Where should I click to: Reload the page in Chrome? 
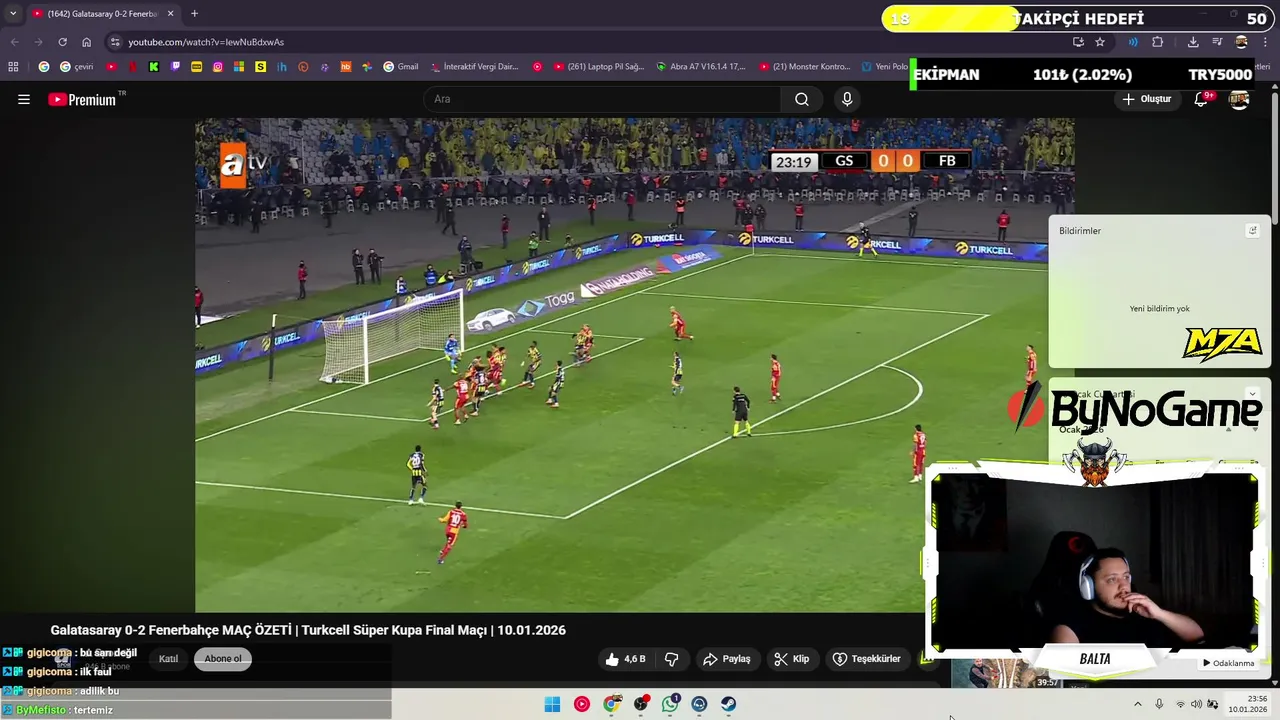62,42
